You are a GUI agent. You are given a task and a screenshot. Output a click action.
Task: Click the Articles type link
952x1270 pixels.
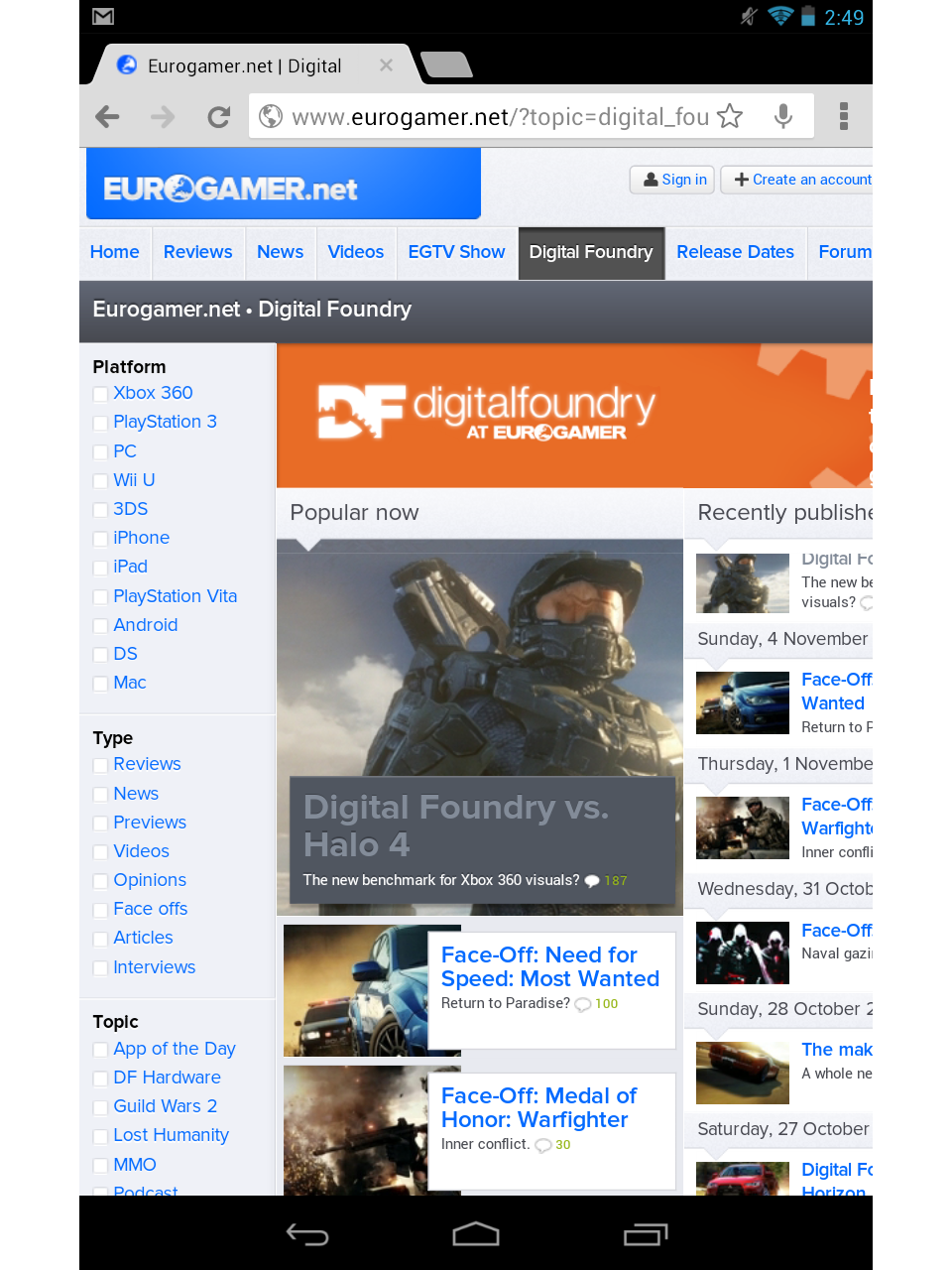143,938
